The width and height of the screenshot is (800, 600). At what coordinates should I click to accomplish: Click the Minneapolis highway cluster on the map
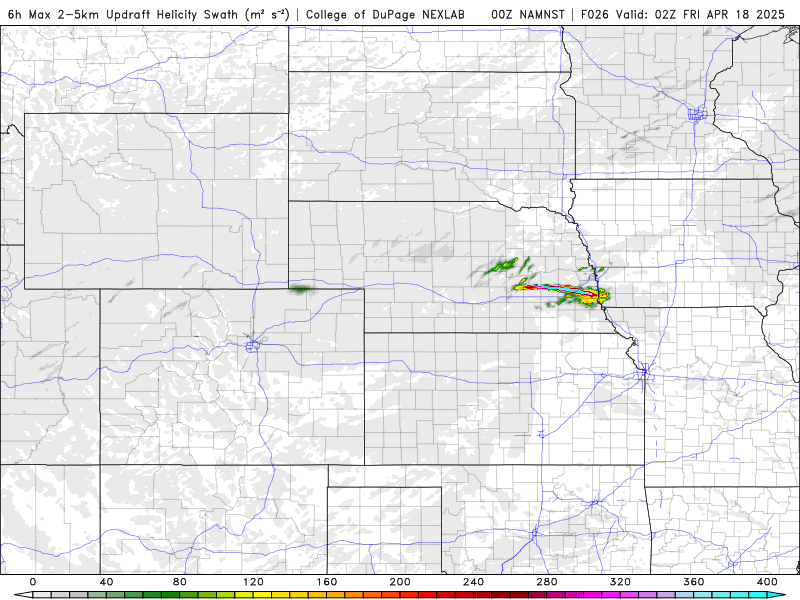[x=697, y=113]
